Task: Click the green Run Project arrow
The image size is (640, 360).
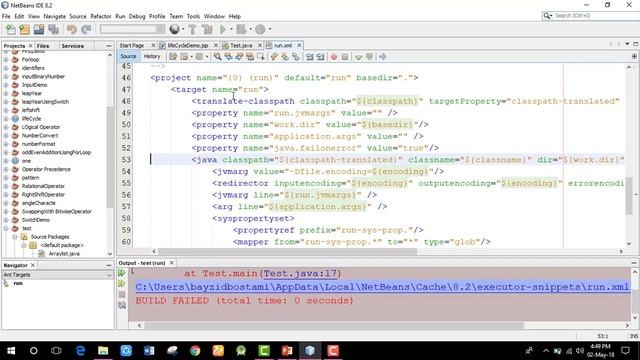Action: coord(223,29)
